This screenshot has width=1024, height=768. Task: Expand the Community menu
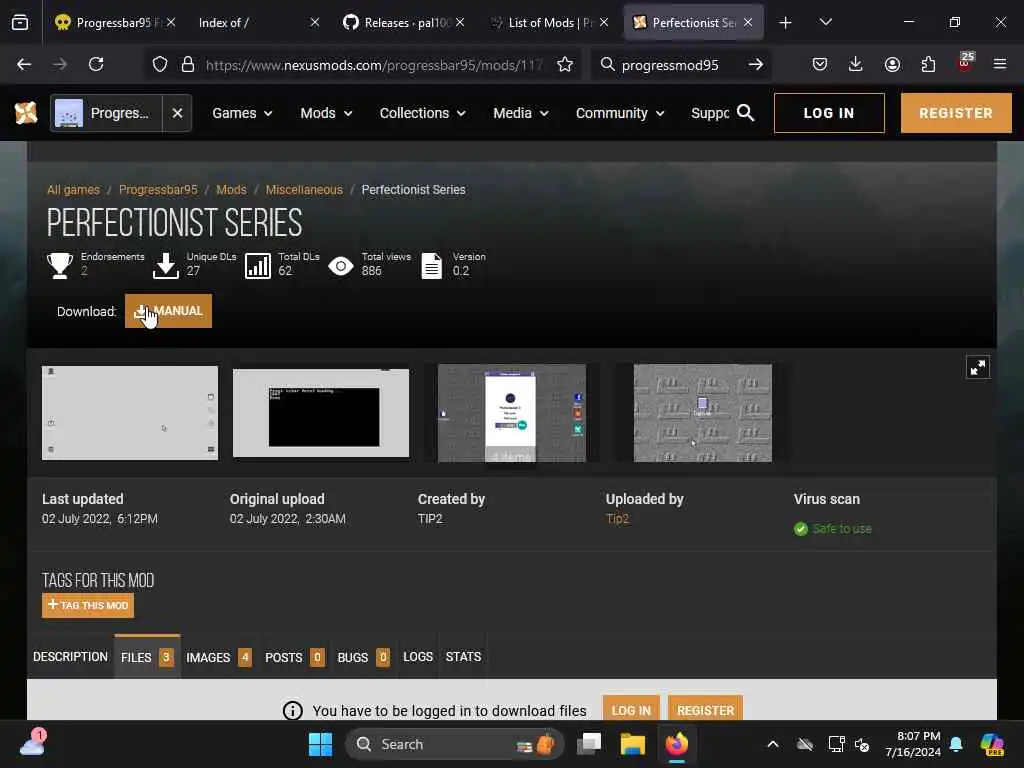click(x=620, y=113)
